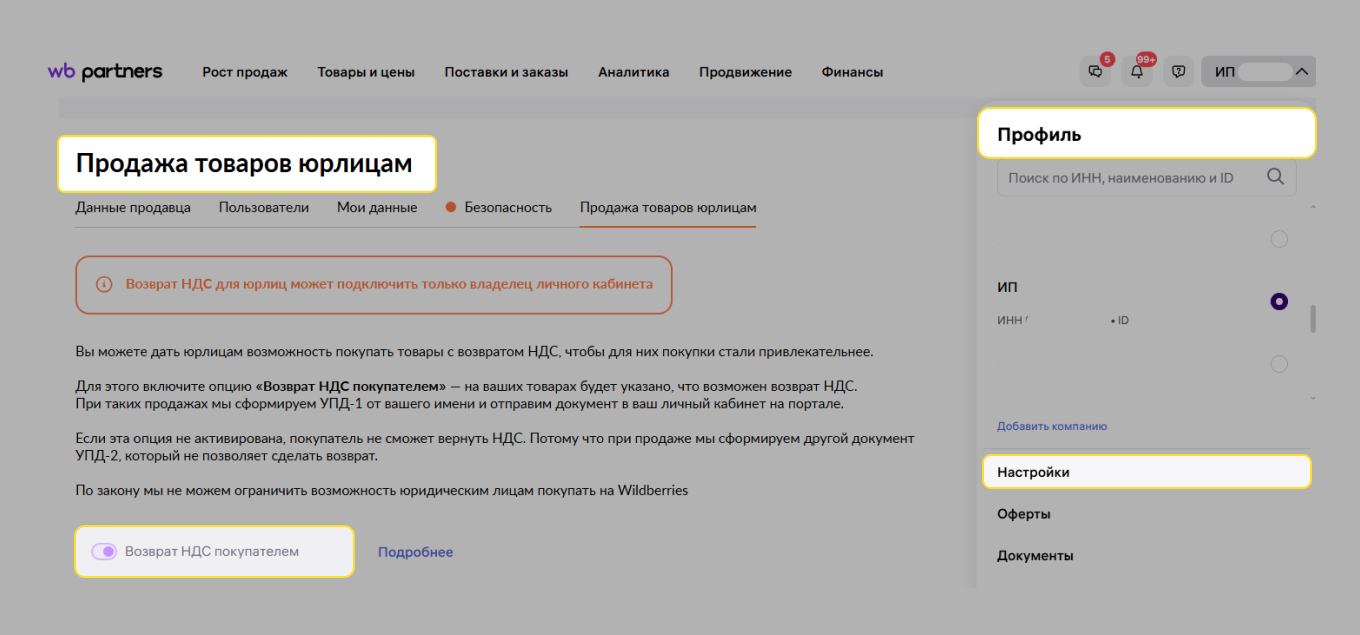Viewport: 1360px width, 635px height.
Task: Switch to the Данные продавца tab
Action: tap(133, 208)
